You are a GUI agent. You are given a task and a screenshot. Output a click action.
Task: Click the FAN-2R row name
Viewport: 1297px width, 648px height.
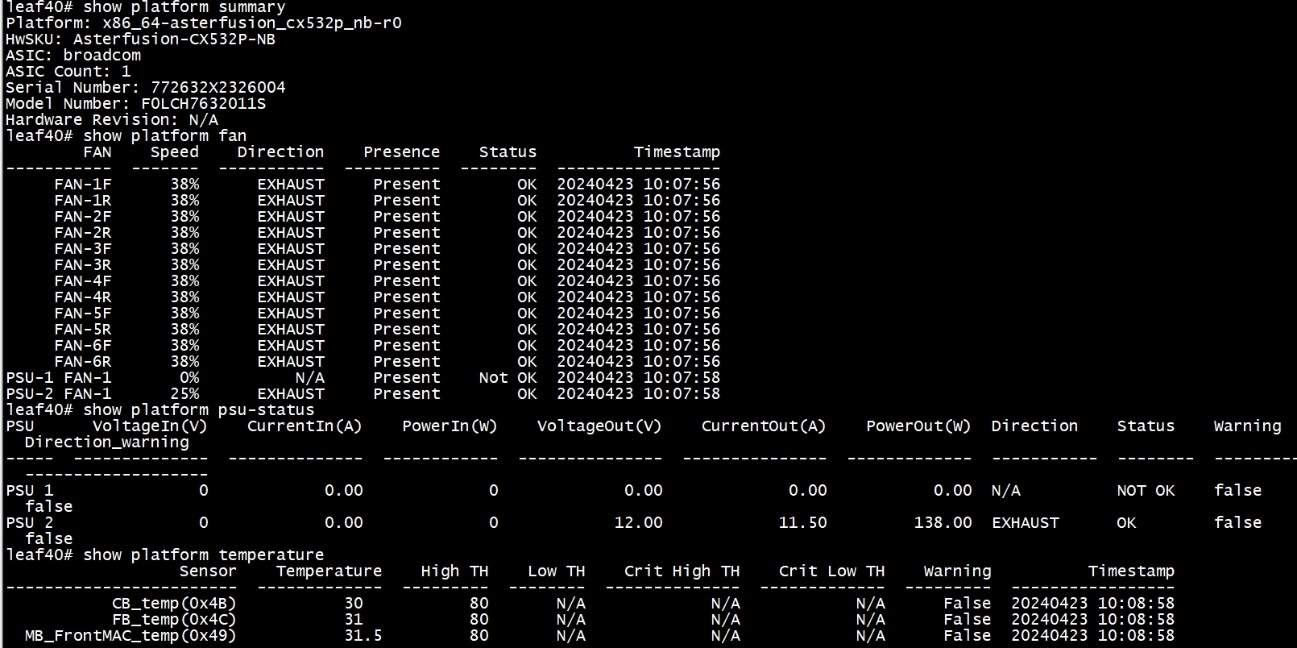click(x=83, y=232)
